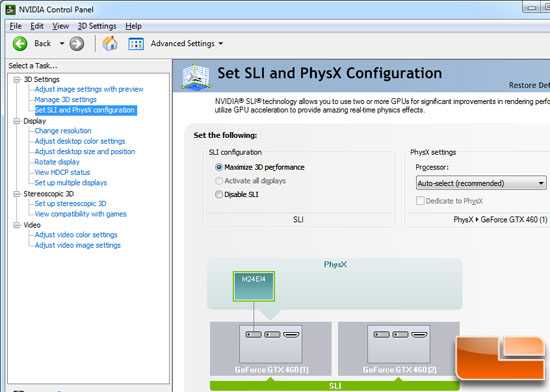Open Set up multiple displays
550x392 pixels.
click(71, 183)
